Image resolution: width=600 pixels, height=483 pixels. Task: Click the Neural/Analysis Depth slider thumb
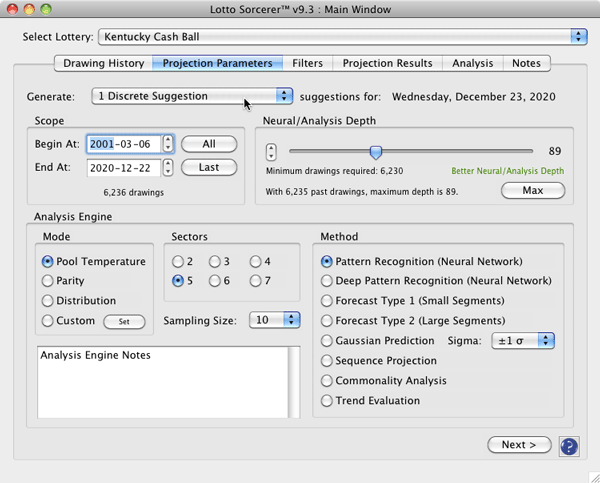pos(375,152)
